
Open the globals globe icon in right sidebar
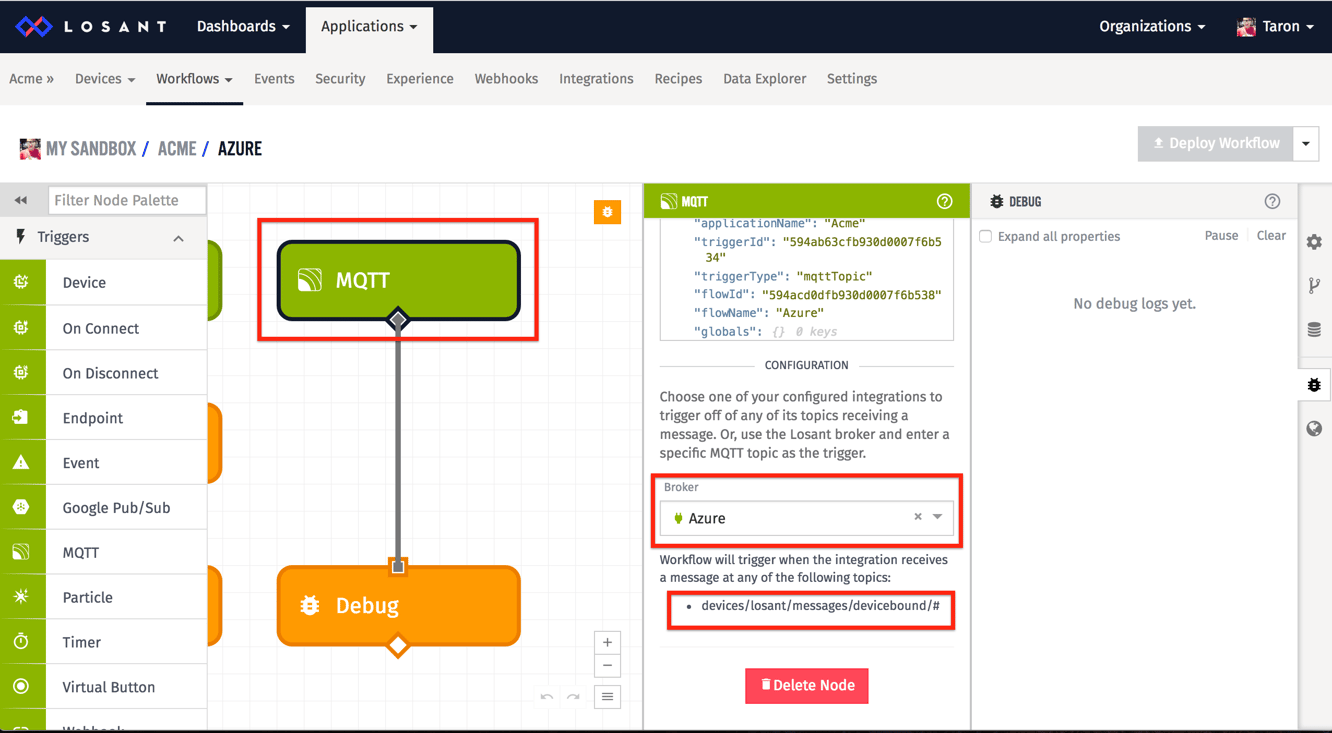(x=1314, y=428)
